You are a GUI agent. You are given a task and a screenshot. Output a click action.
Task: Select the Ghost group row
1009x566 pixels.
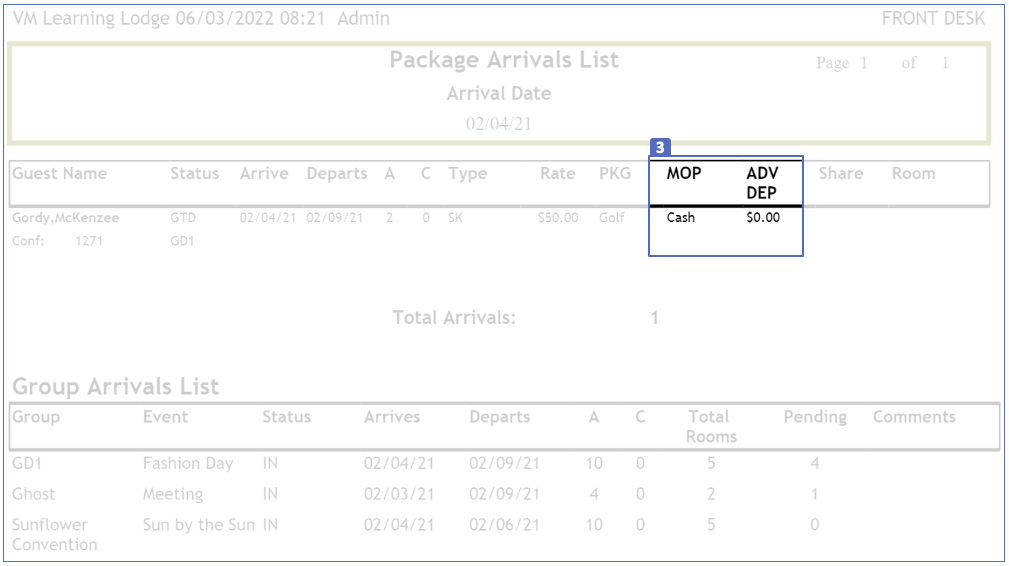point(34,494)
